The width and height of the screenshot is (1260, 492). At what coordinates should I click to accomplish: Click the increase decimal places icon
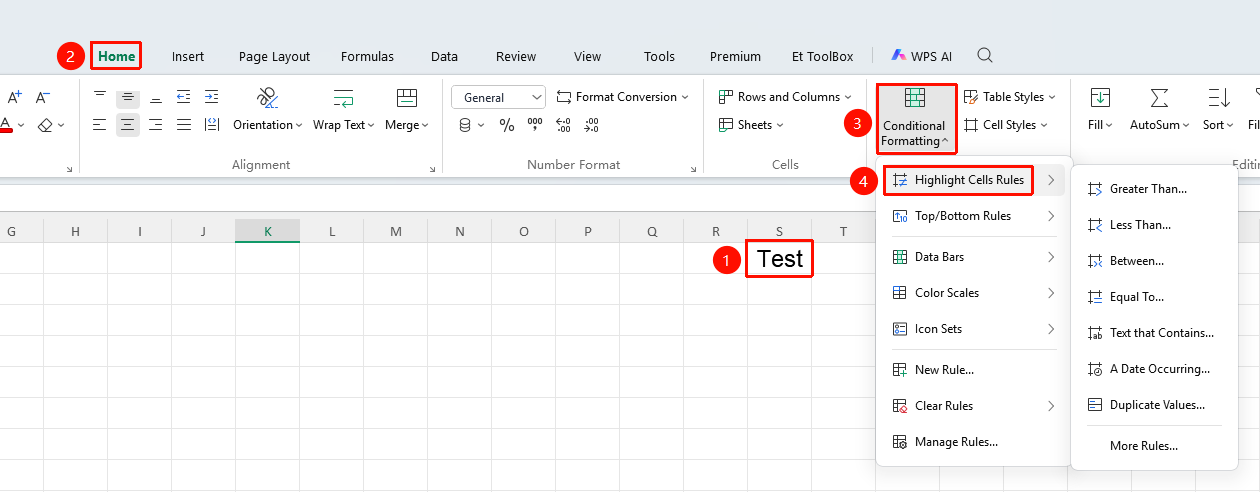563,125
